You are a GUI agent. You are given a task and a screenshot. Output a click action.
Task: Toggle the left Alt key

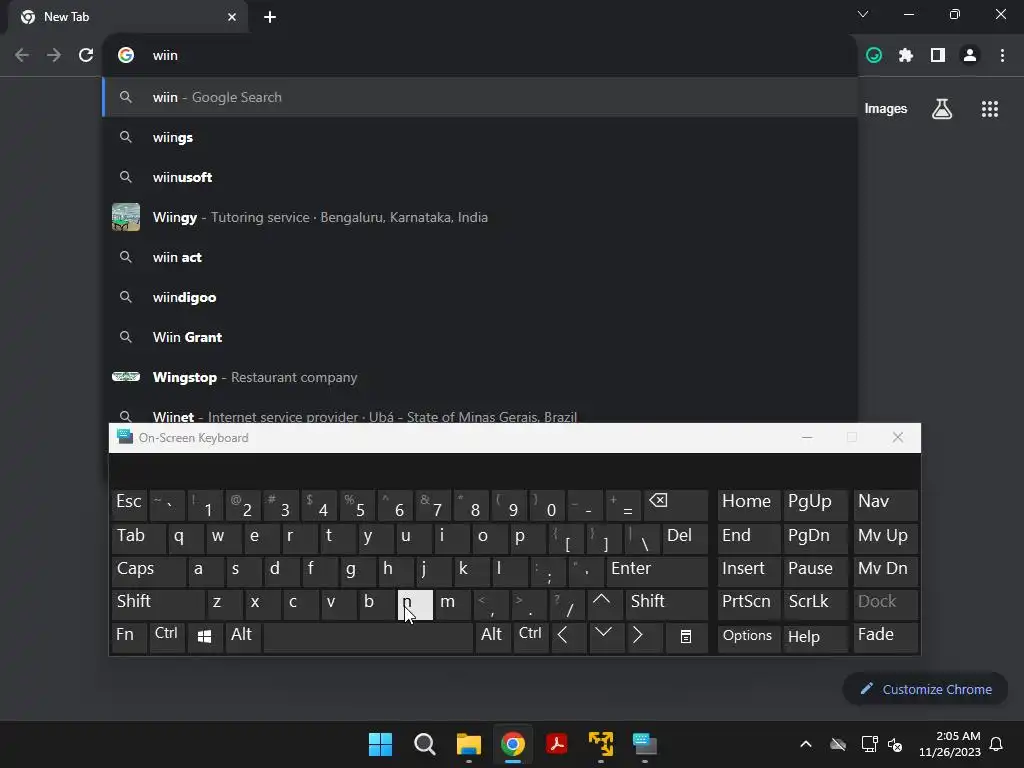242,637
